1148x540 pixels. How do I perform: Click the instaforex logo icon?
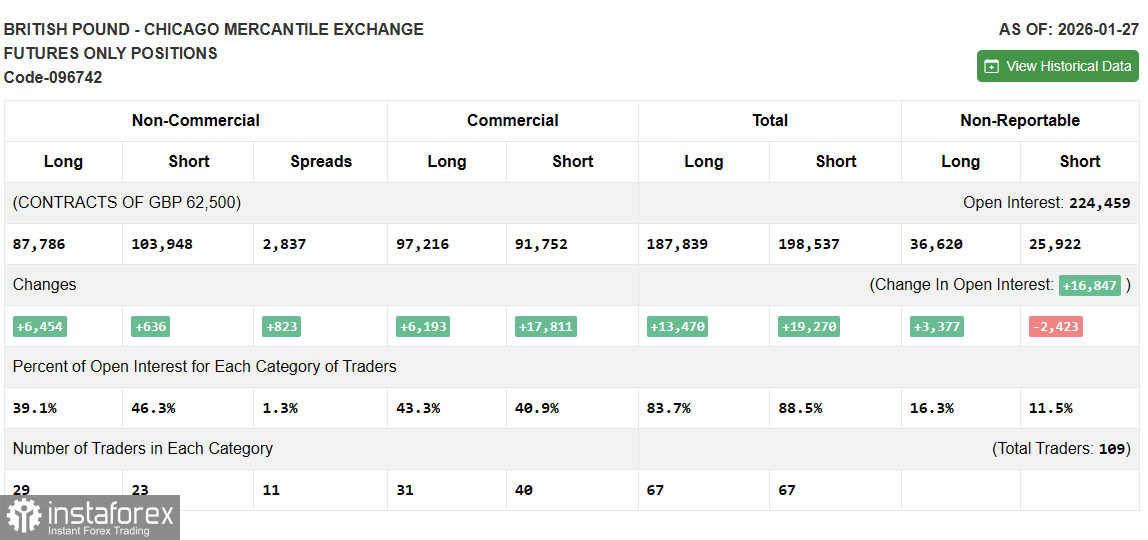pyautogui.click(x=24, y=517)
